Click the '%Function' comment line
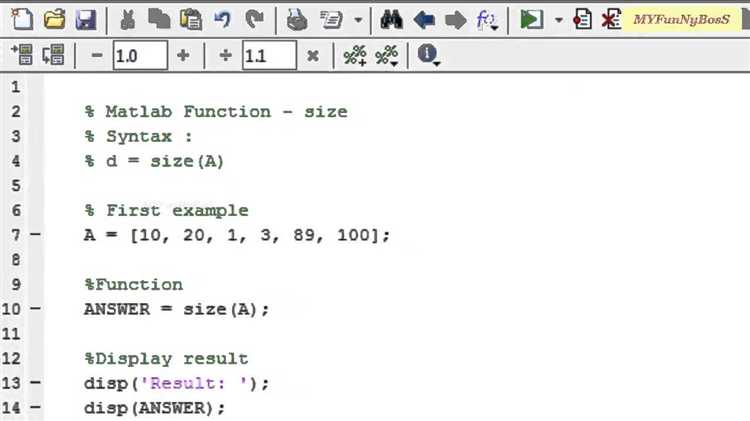 [133, 285]
